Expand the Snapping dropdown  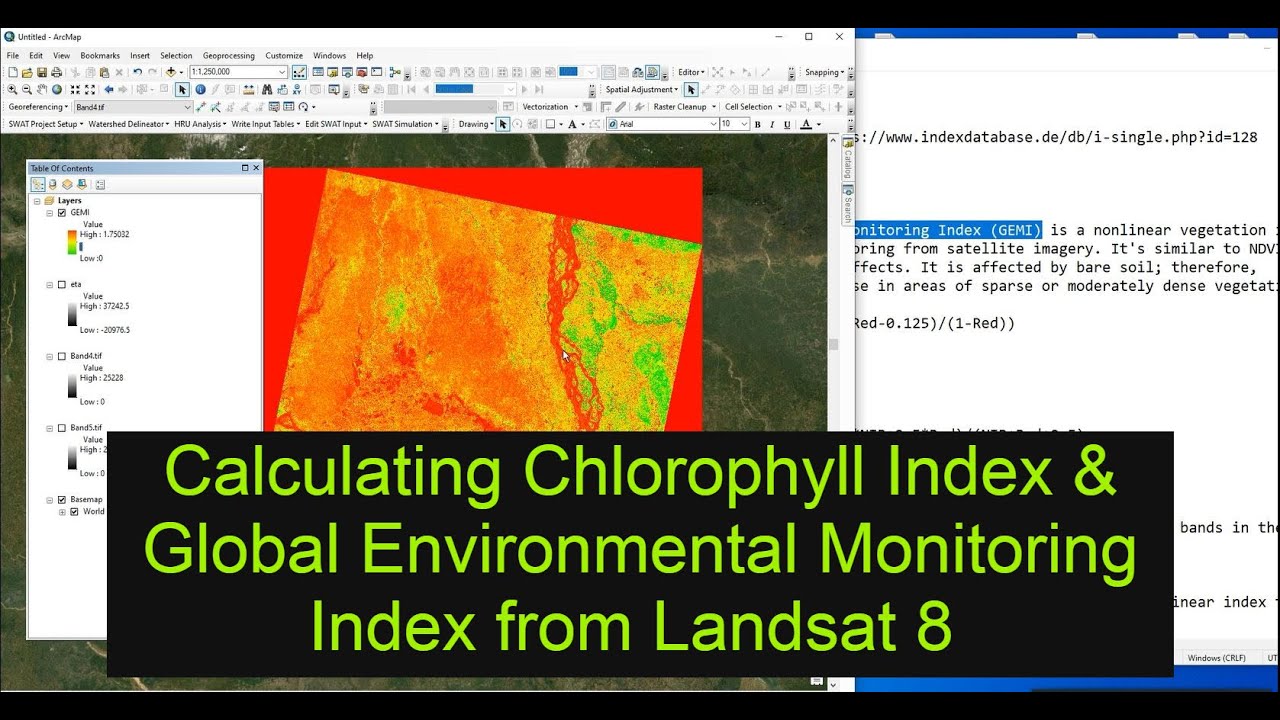pyautogui.click(x=824, y=72)
